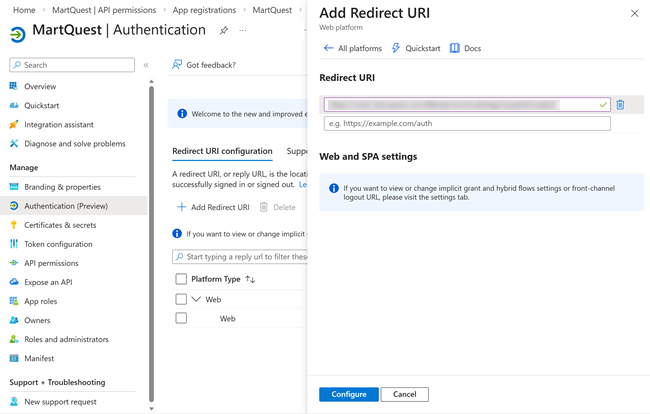Select Redirect URI configuration tab
This screenshot has width=650, height=414.
tap(222, 151)
